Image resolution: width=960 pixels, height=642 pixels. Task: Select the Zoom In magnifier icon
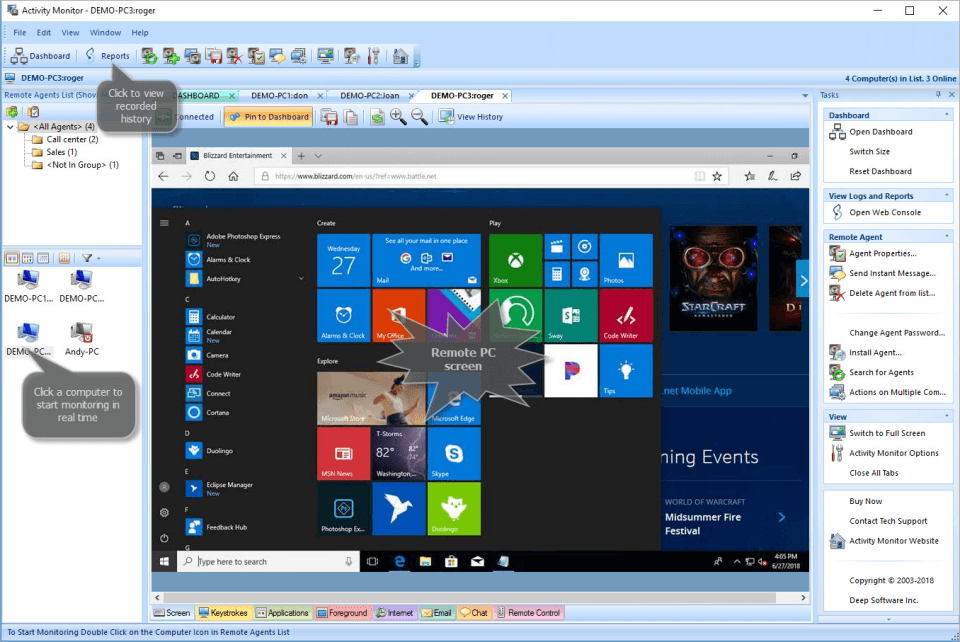coord(398,116)
